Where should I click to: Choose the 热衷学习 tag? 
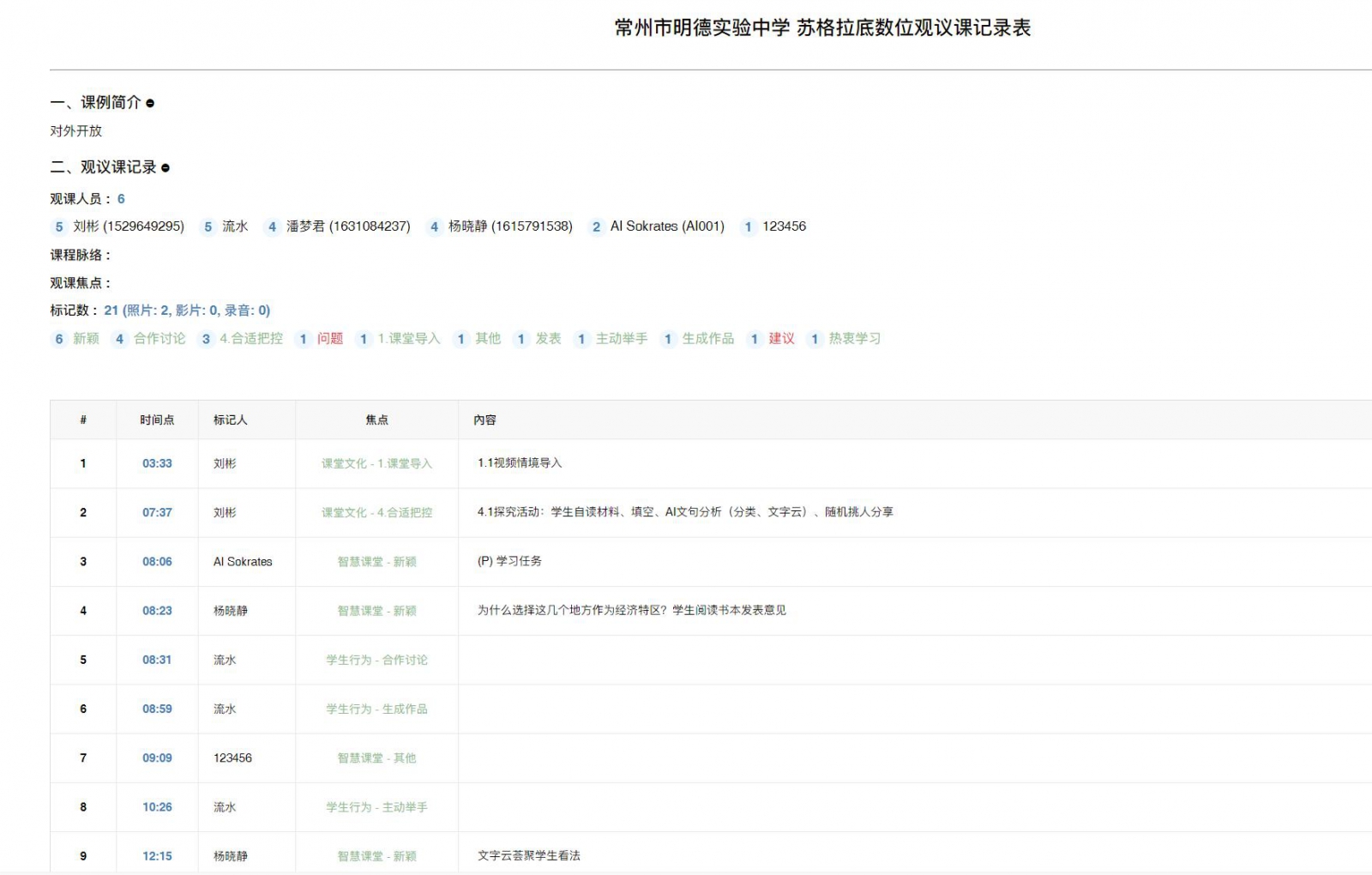tap(854, 339)
